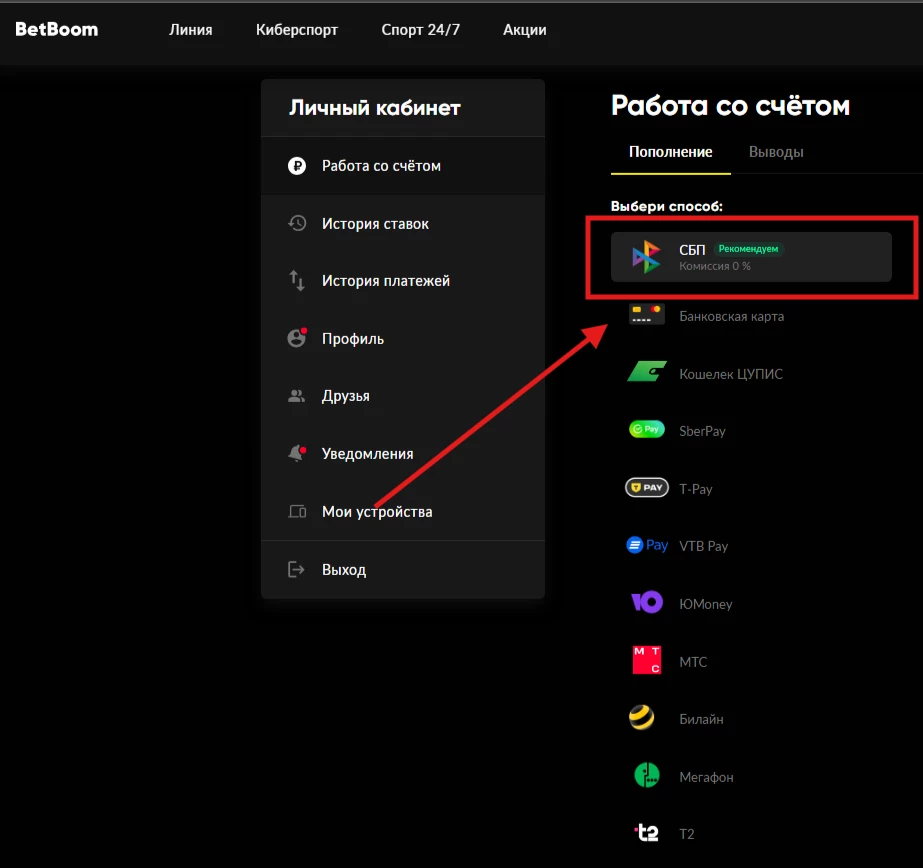
Task: Click the arrows icon beside История платежей
Action: (x=297, y=281)
